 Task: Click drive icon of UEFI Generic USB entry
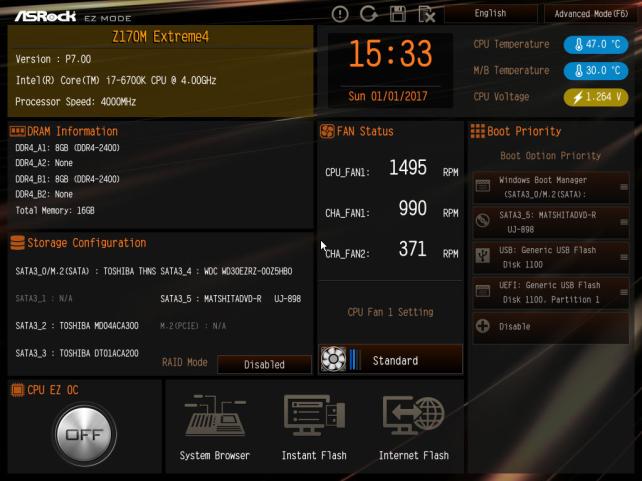click(x=483, y=291)
